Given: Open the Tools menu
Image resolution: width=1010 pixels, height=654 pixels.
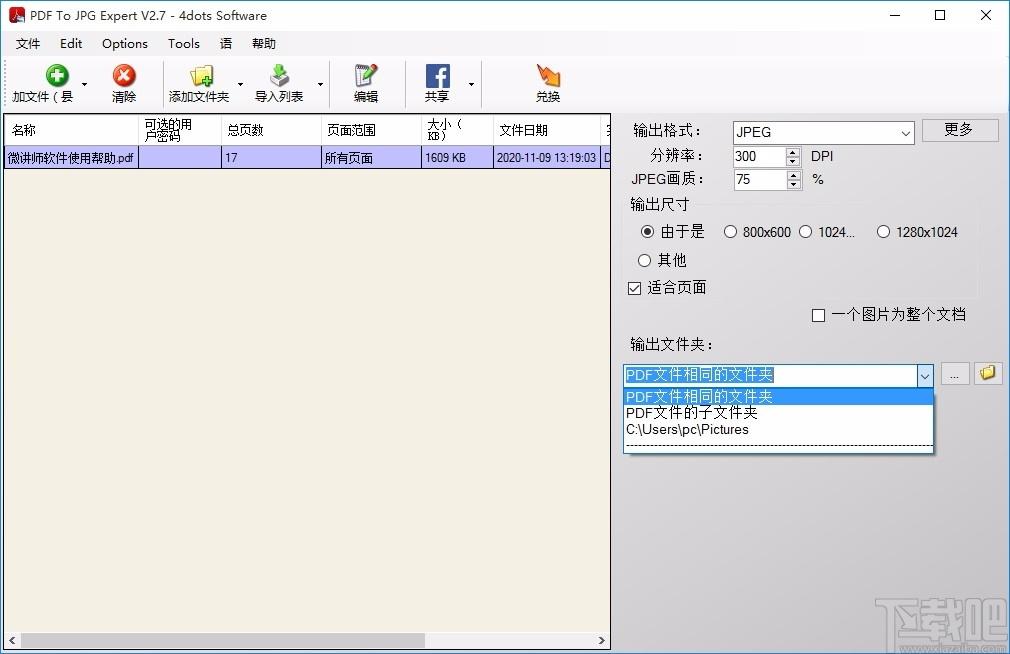Looking at the screenshot, I should (184, 43).
